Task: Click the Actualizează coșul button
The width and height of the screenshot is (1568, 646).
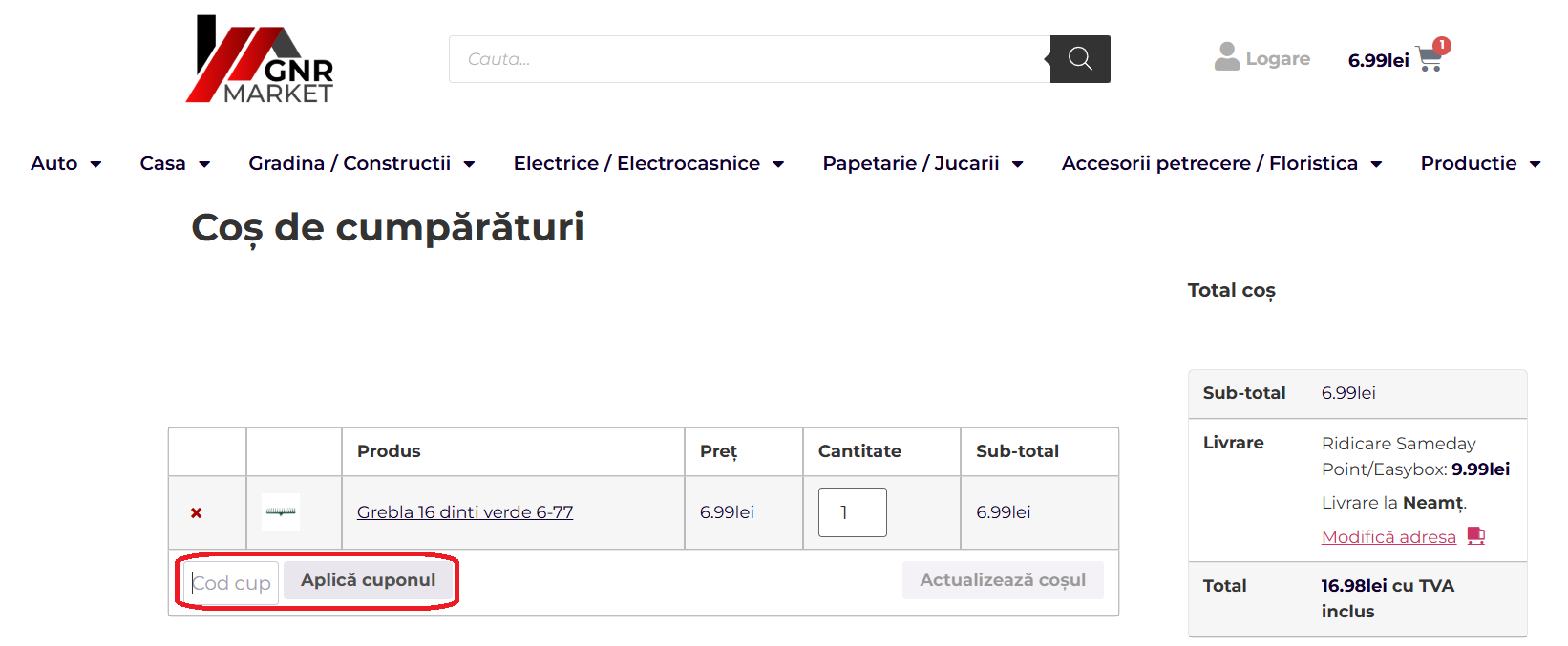Action: point(1003,580)
